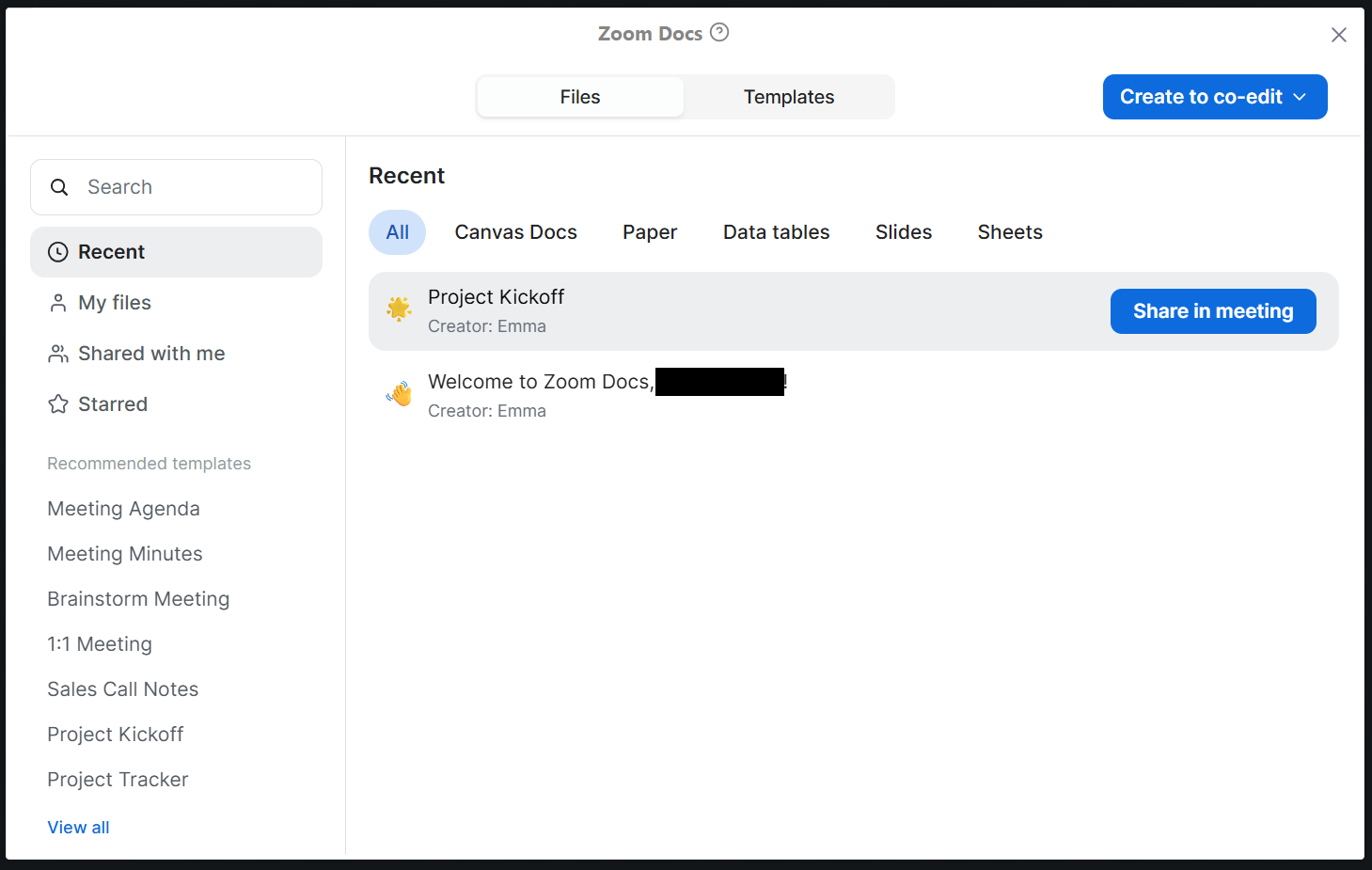Click Creator: Emma under Project Kickoff
This screenshot has height=870, width=1372.
(487, 326)
